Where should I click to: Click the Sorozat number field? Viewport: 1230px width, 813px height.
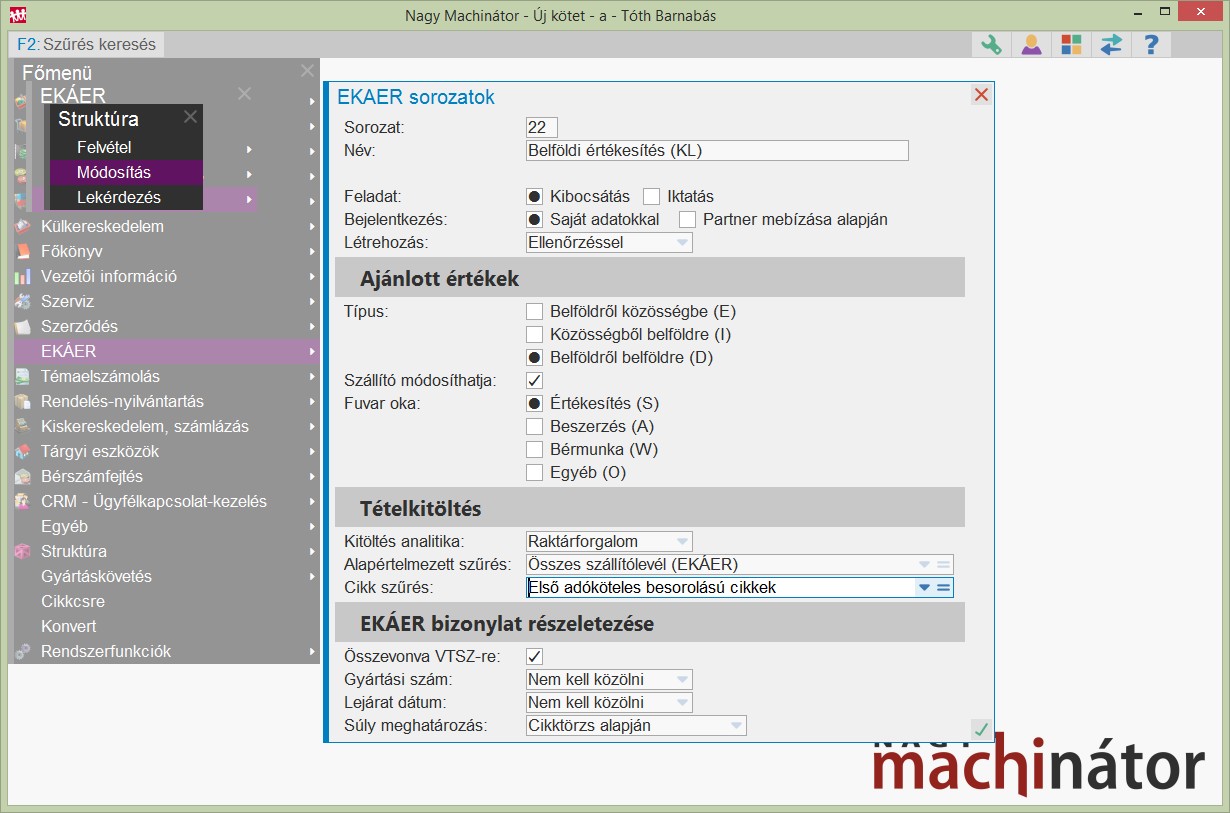541,127
